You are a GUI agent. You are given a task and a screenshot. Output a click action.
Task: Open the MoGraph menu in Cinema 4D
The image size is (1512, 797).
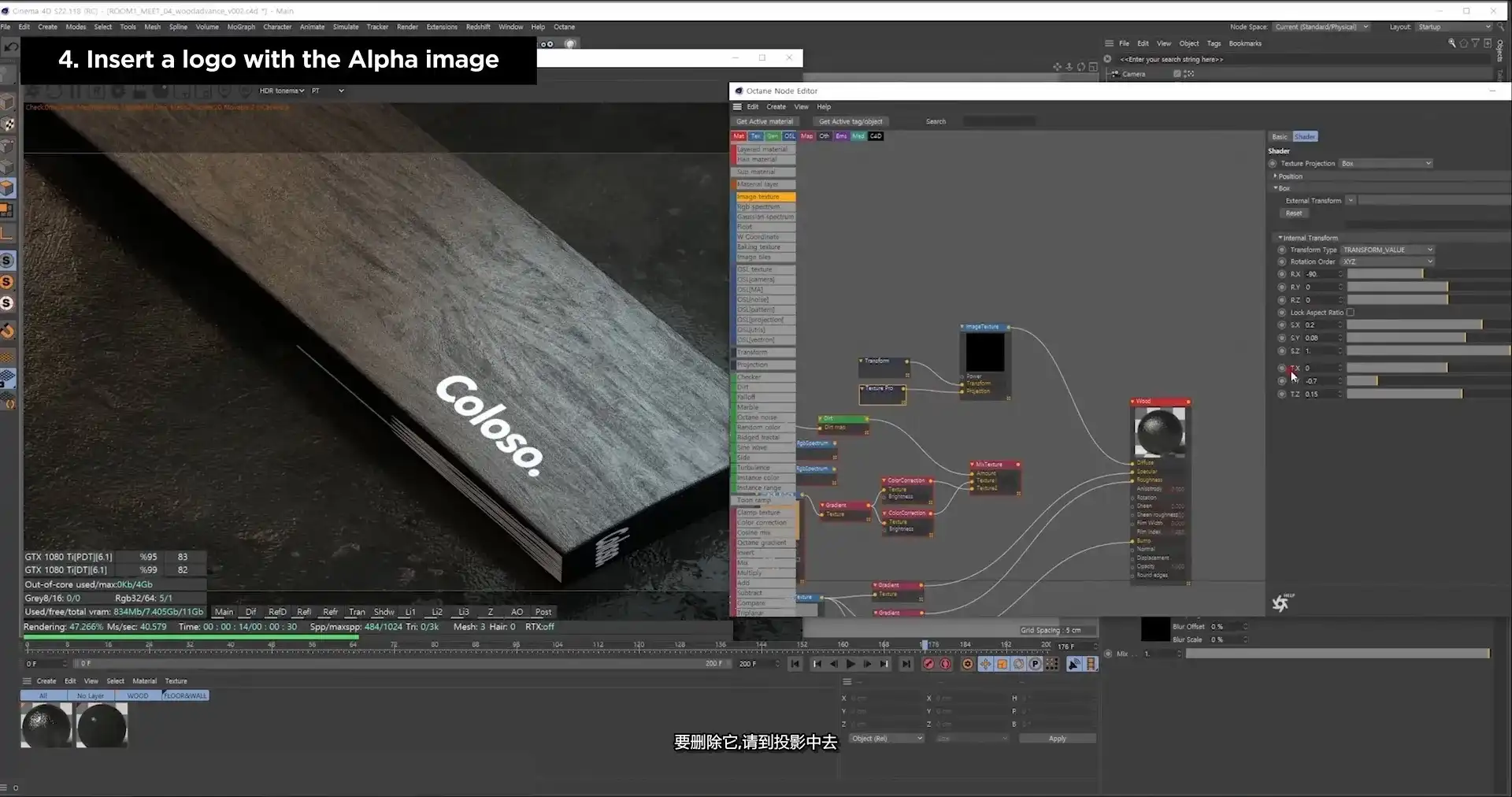click(241, 26)
